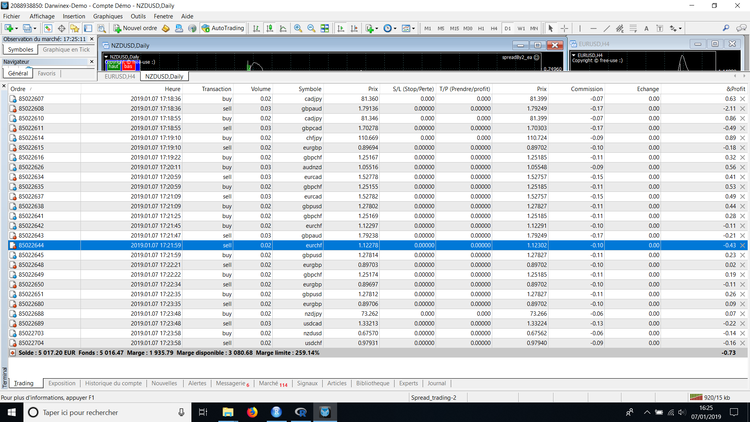Click the green 'haut' buy button on chart
750x422 pixels.
point(114,65)
